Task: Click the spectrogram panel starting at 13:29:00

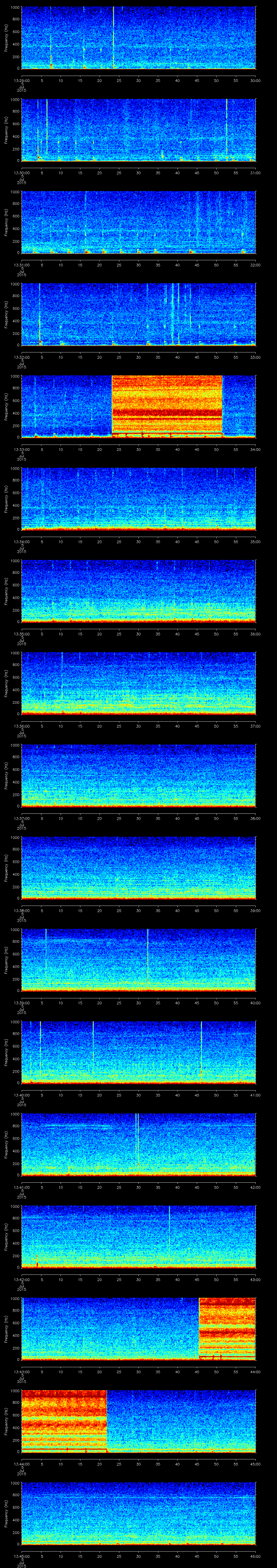Action: pyautogui.click(x=138, y=38)
